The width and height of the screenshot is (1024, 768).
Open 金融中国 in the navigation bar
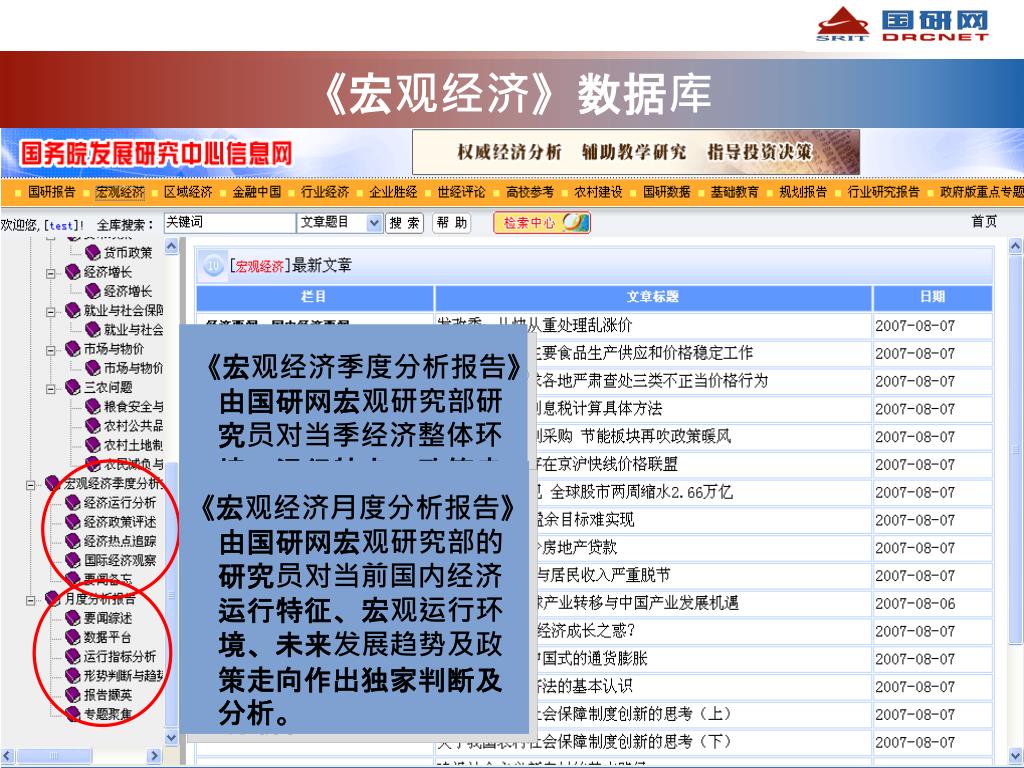257,192
